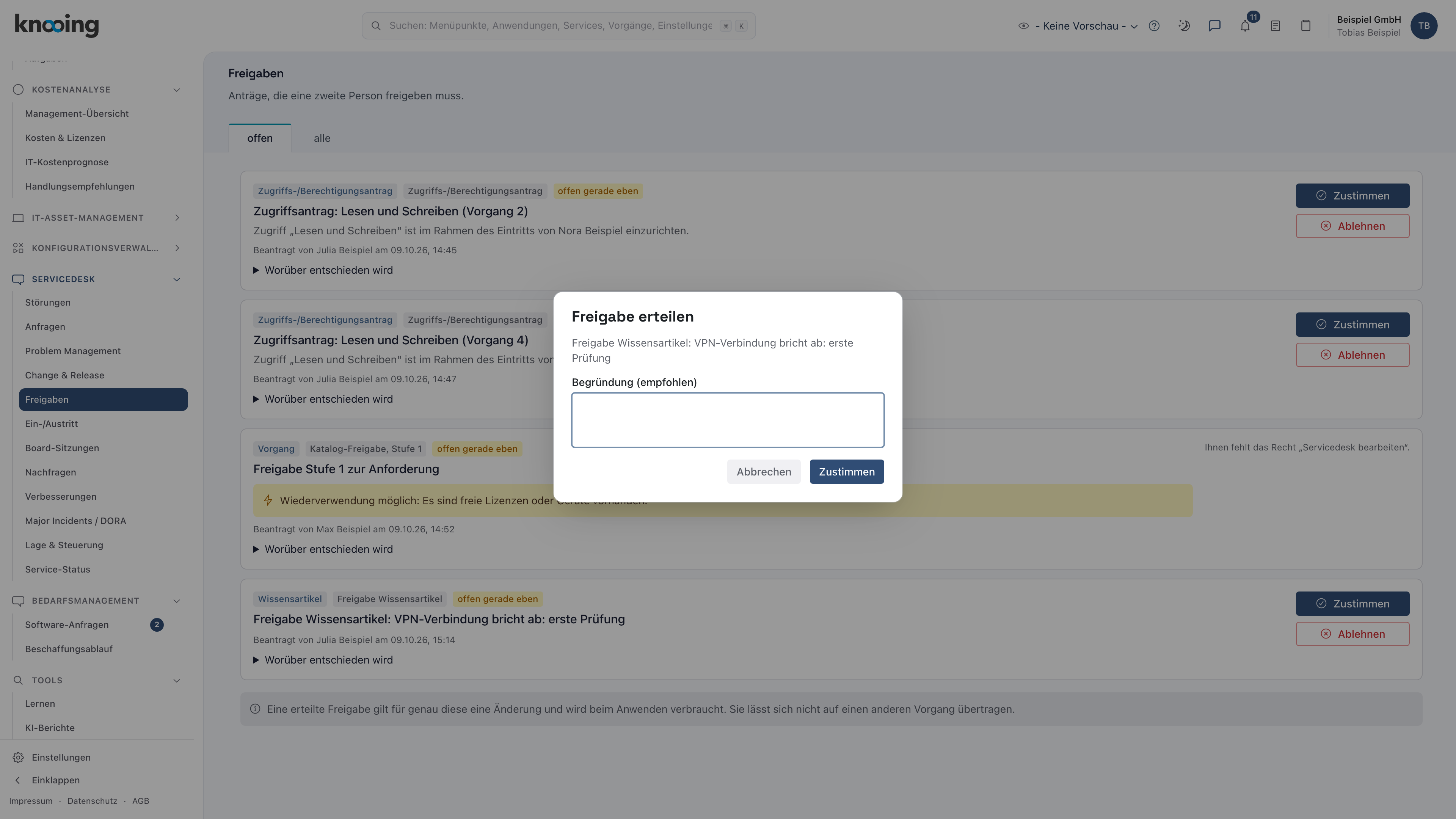Collapse the Bedarfsmanagement section chevron
Viewport: 1456px width, 819px height.
pyautogui.click(x=176, y=601)
